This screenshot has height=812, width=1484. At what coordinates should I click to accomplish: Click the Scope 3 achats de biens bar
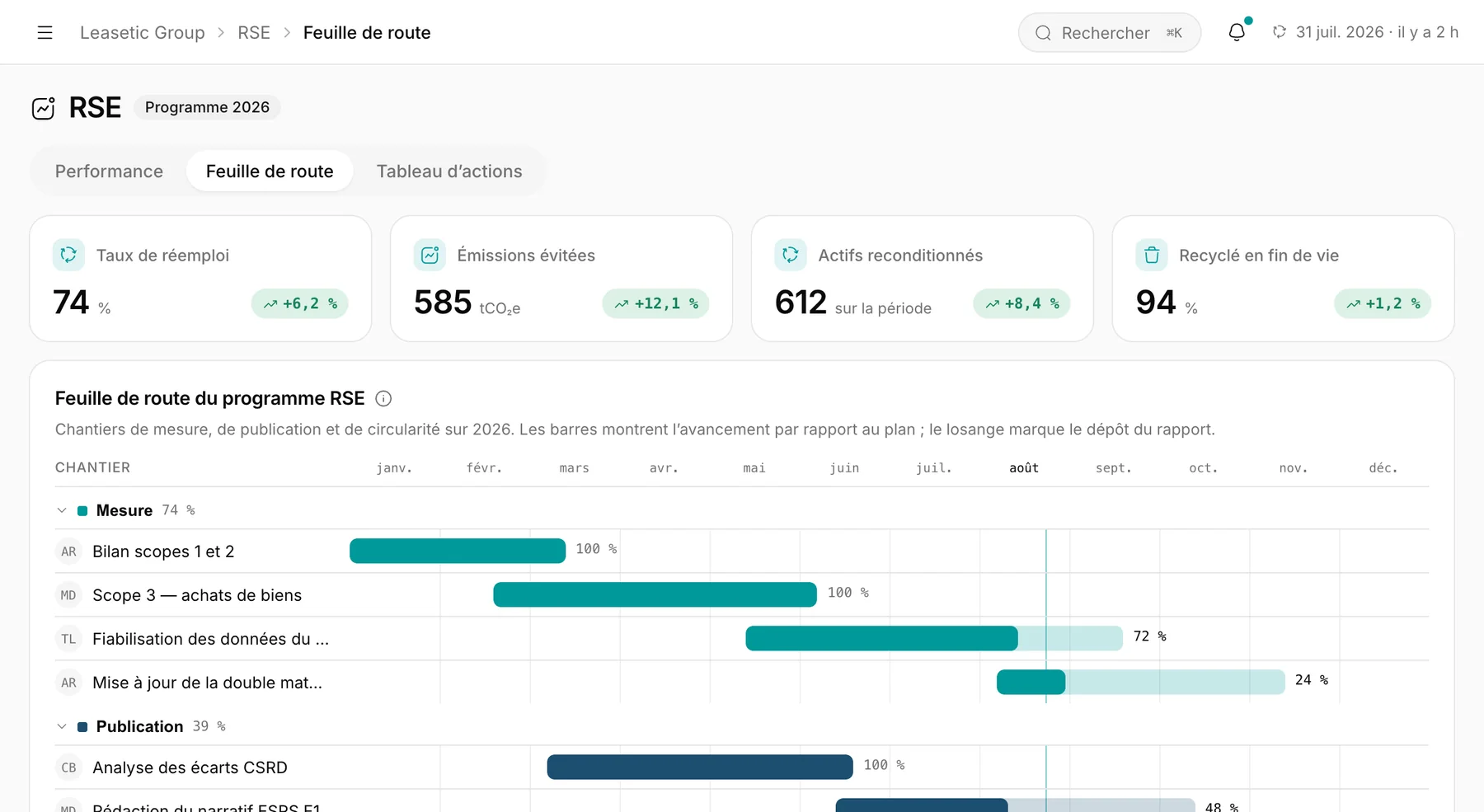click(x=655, y=594)
